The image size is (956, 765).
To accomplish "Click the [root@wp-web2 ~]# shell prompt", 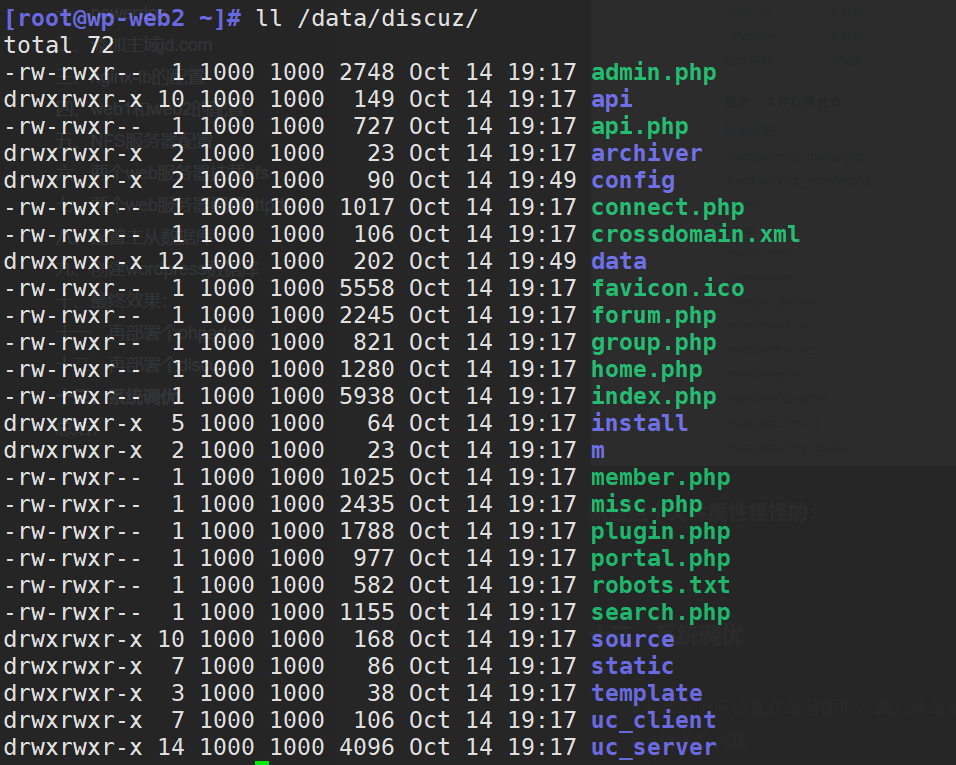I will 123,19.
